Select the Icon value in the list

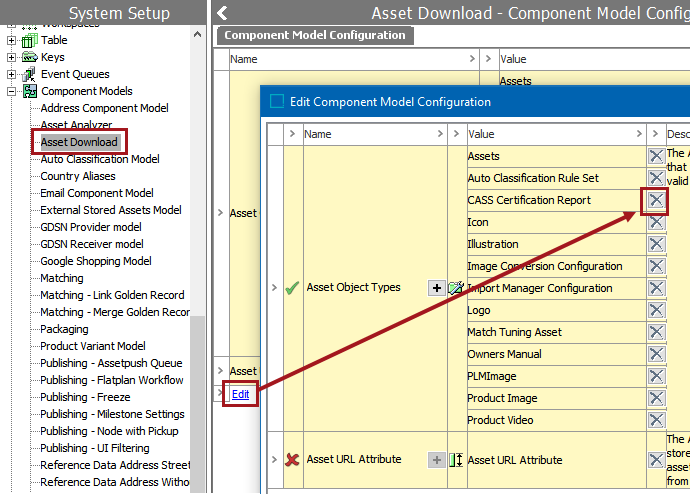[x=478, y=222]
